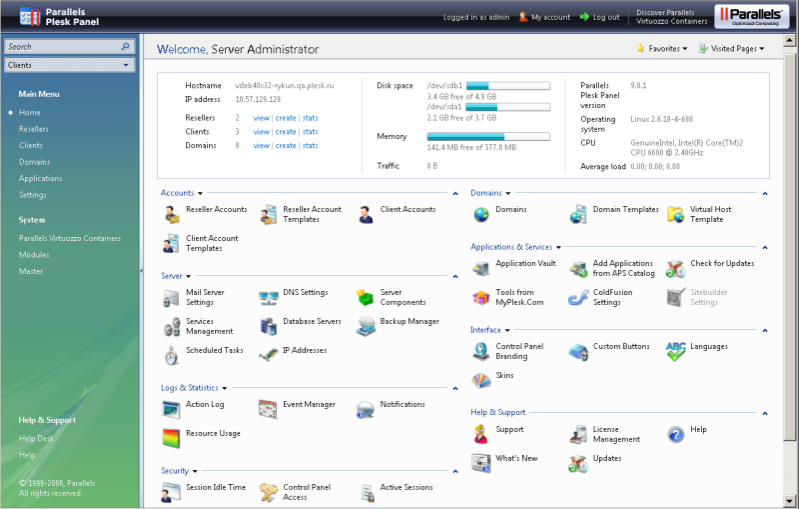Image resolution: width=799 pixels, height=509 pixels.
Task: Open the Skins color fan icon
Action: pos(482,381)
